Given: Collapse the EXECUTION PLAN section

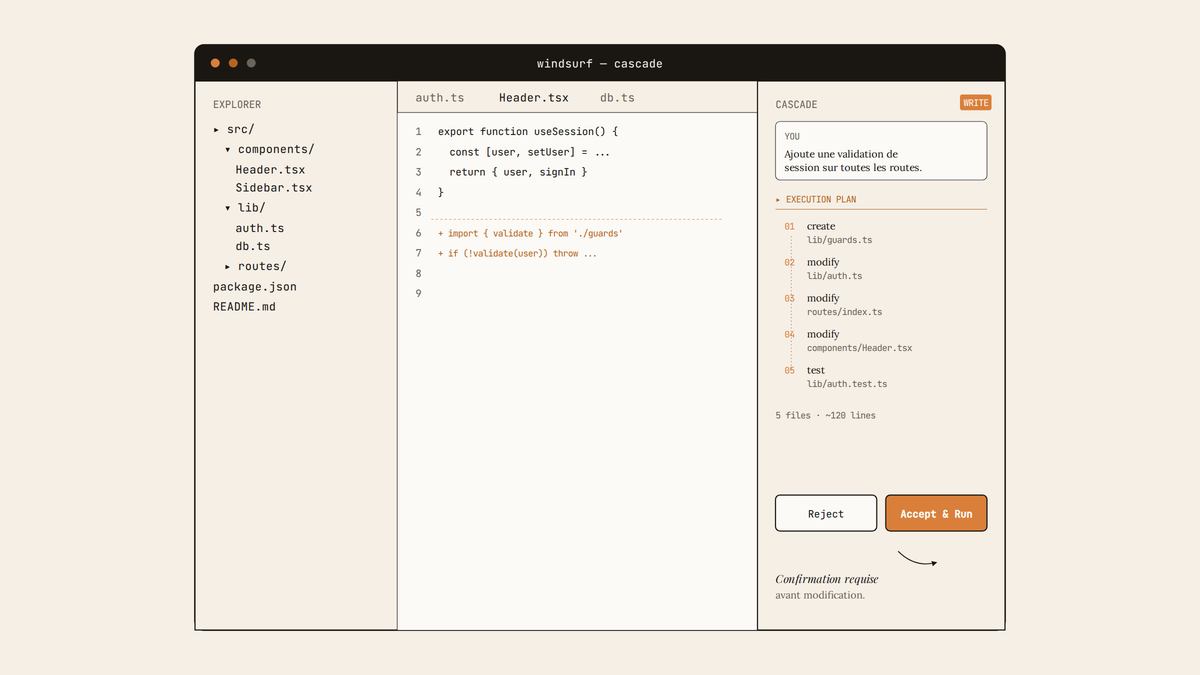Looking at the screenshot, I should coord(779,200).
